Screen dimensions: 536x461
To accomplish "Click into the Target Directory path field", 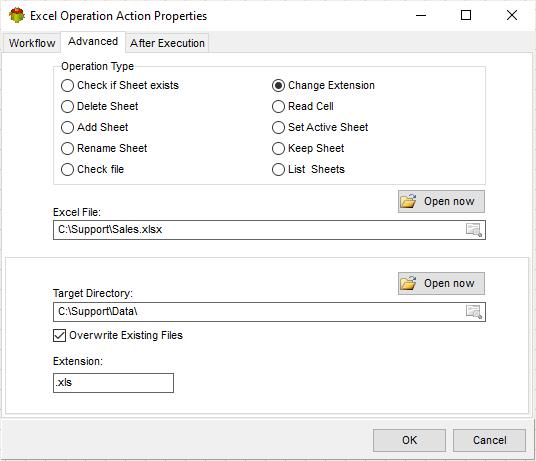I will click(269, 312).
